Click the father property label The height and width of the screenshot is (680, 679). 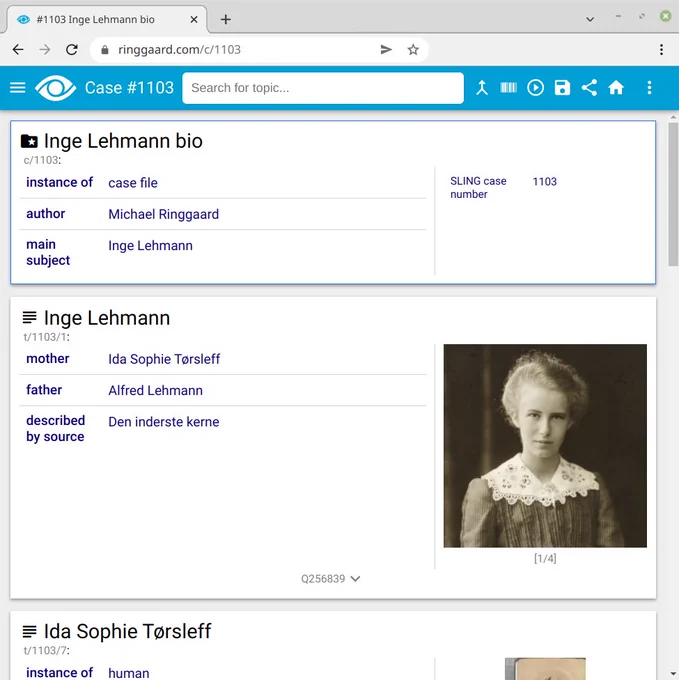point(44,389)
